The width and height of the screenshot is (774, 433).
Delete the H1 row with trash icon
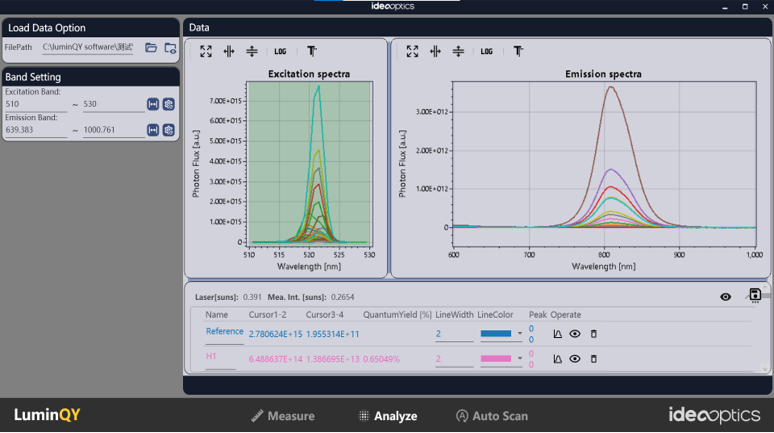593,359
